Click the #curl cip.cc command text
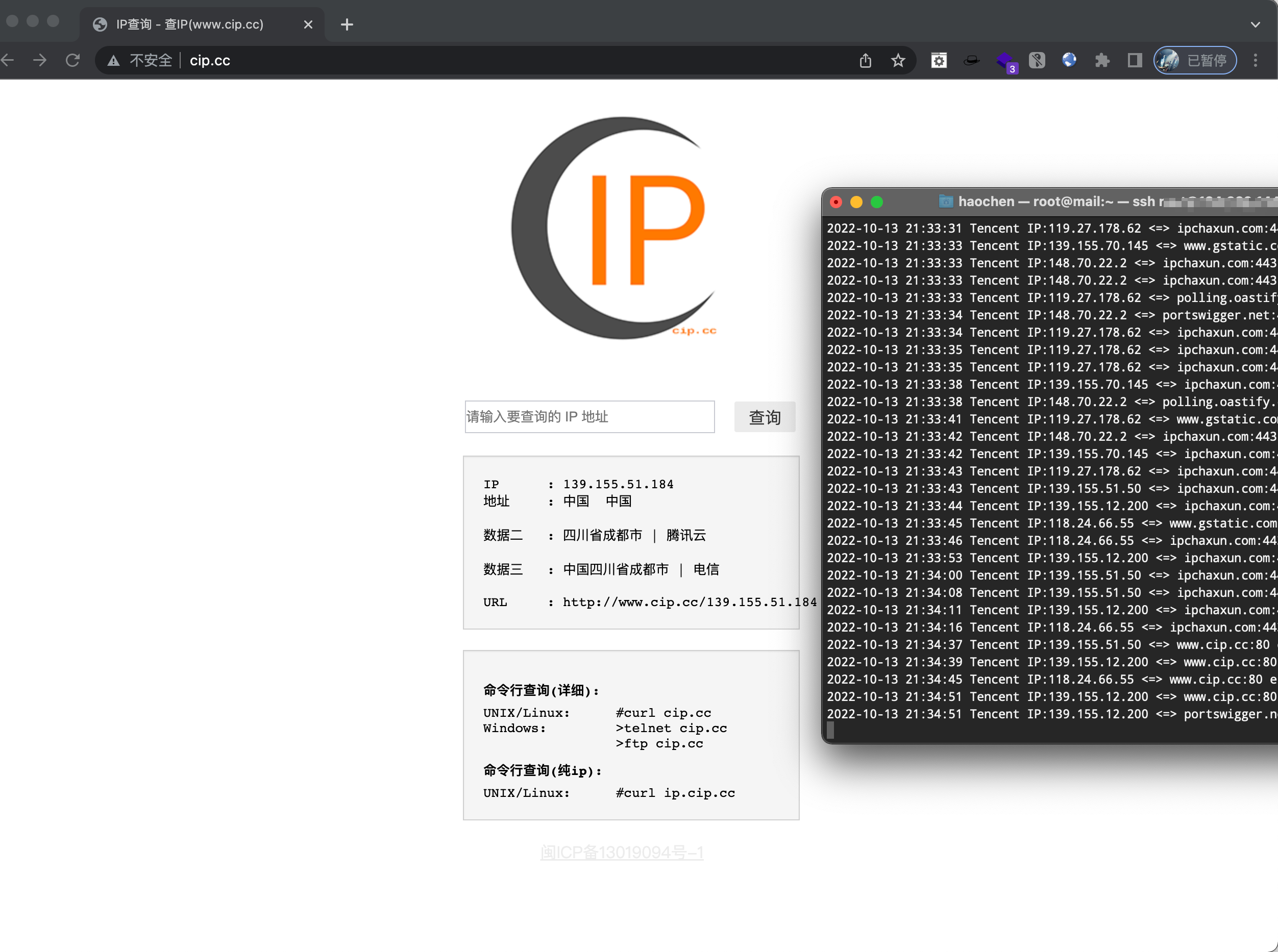 tap(663, 713)
